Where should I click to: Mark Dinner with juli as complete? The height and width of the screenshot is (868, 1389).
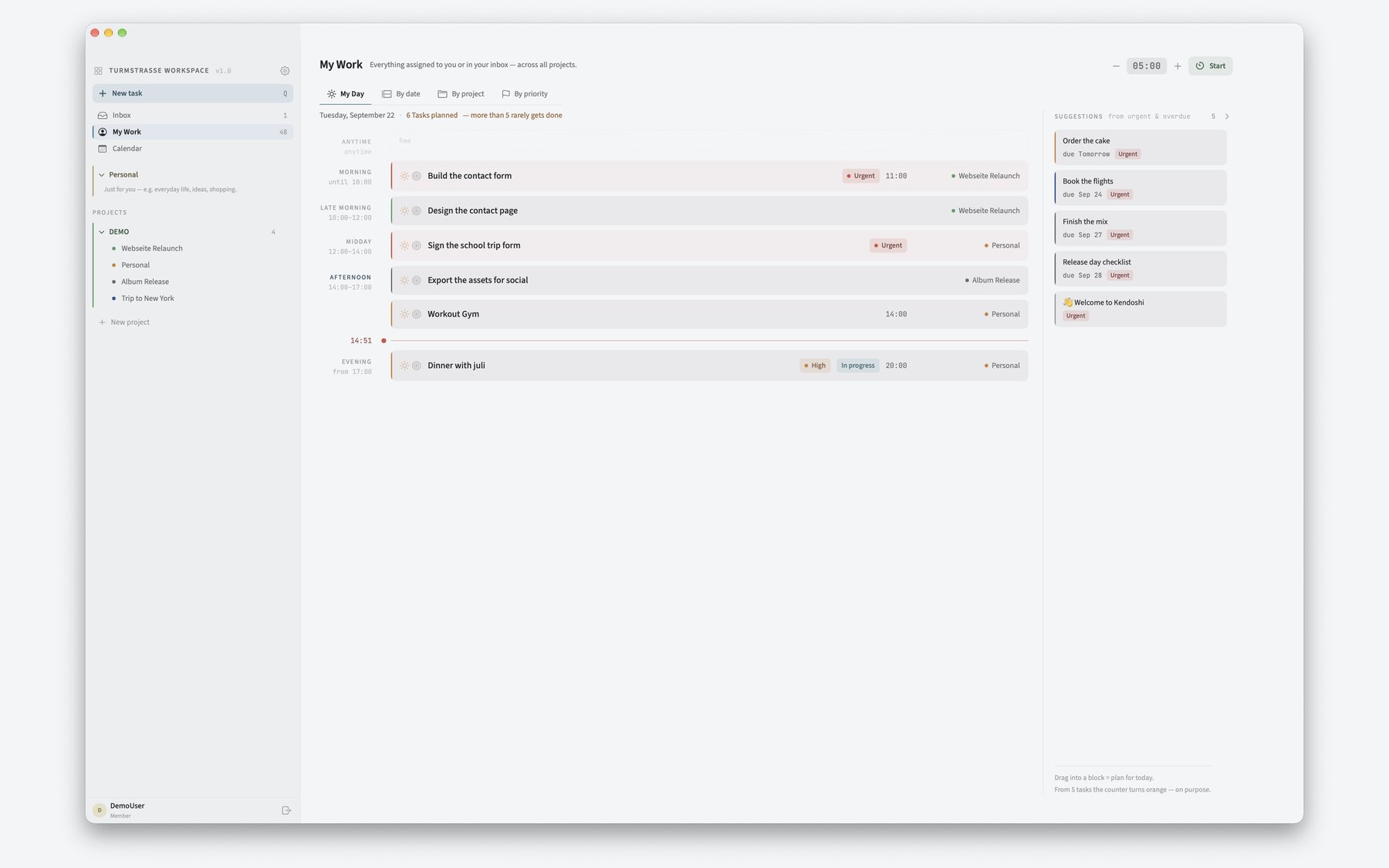(x=417, y=366)
